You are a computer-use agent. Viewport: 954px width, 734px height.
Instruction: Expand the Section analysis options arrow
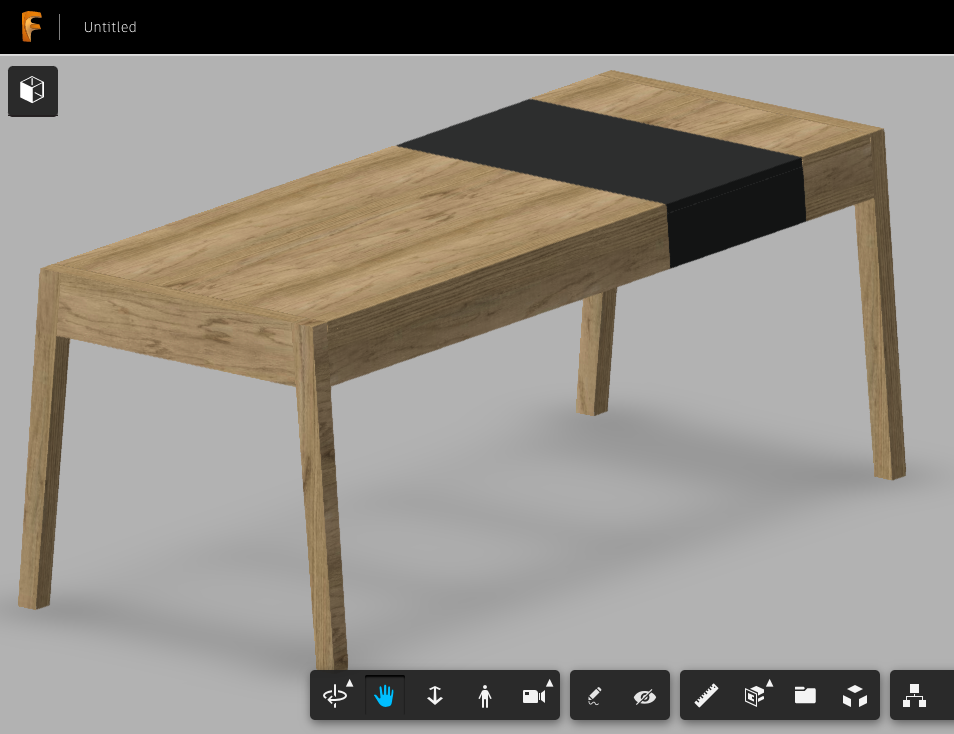tap(770, 683)
